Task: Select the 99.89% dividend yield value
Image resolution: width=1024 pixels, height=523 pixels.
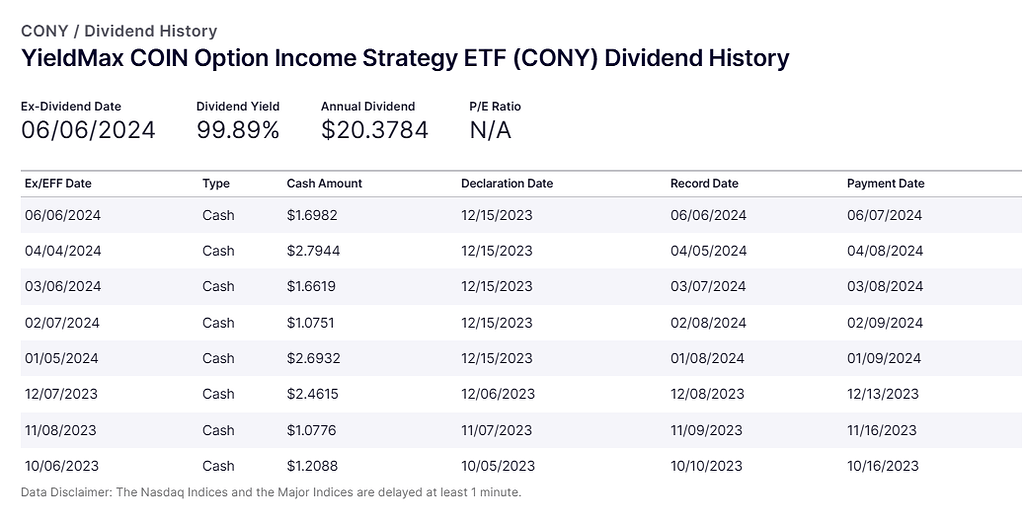Action: click(238, 130)
